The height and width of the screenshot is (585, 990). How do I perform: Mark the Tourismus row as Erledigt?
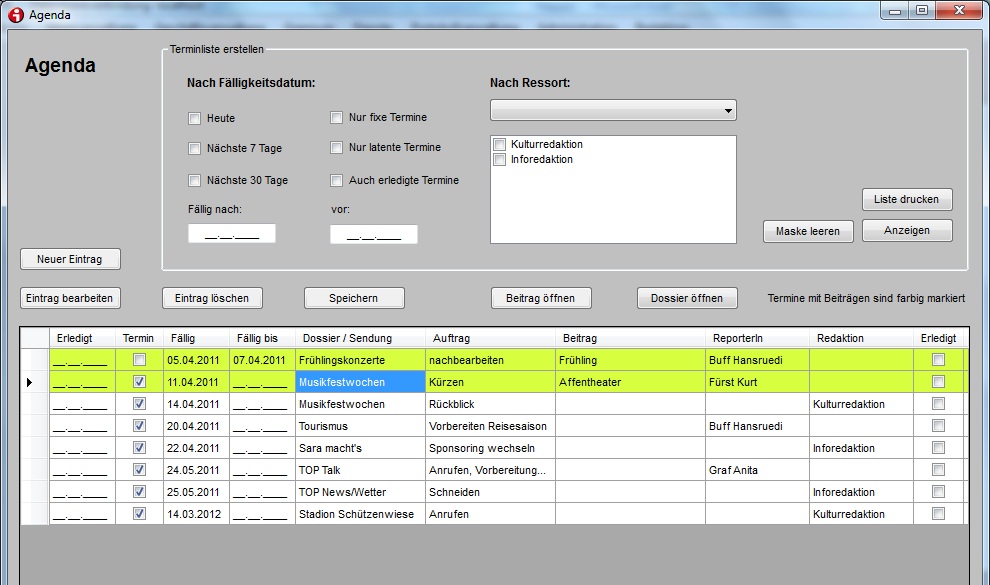[938, 426]
